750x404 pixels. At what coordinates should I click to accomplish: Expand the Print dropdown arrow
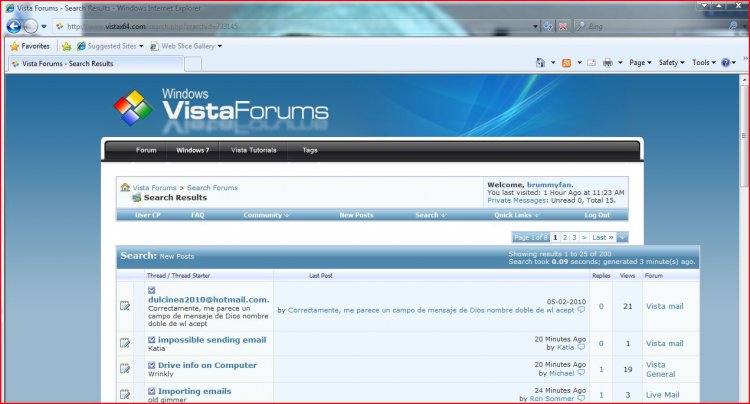click(620, 63)
